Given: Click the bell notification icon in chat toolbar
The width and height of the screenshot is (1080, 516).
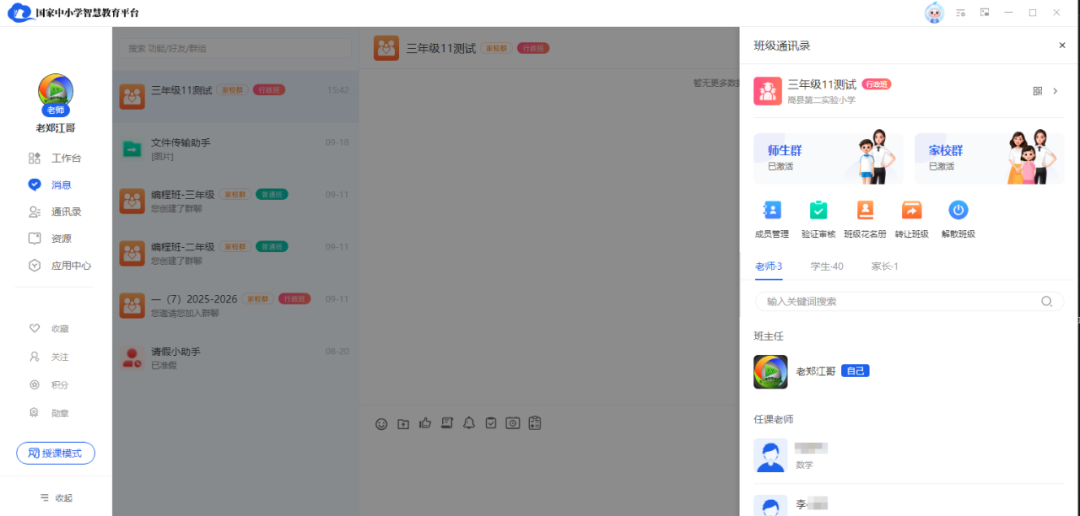Looking at the screenshot, I should pos(468,423).
